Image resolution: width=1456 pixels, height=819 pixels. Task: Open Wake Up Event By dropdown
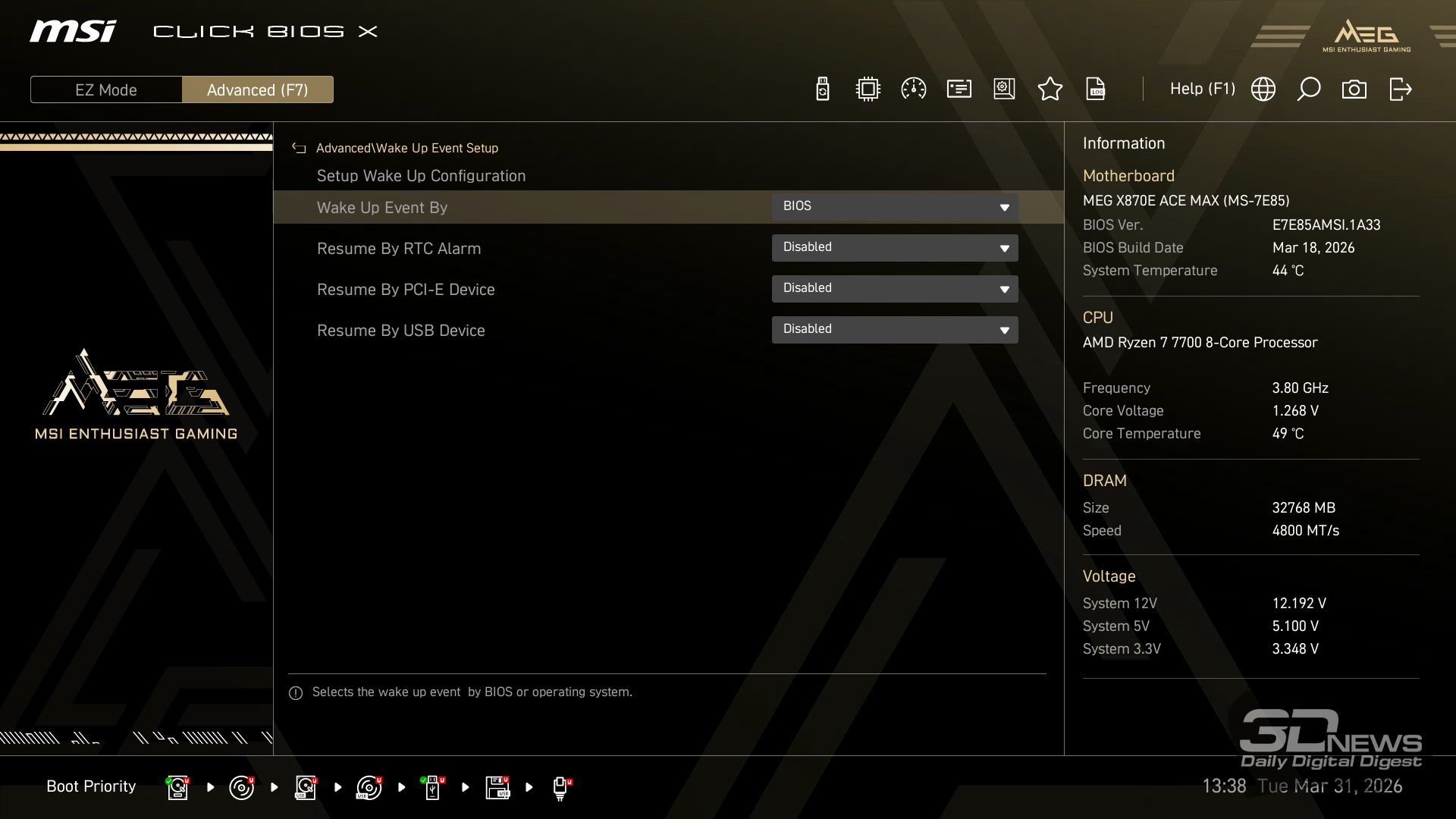(894, 206)
